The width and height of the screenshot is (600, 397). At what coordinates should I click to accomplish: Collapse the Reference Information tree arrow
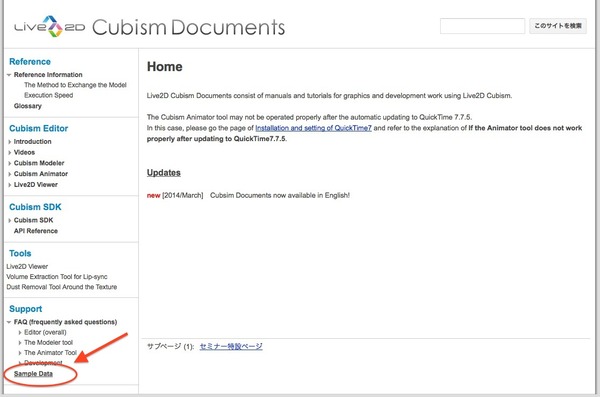tap(9, 75)
